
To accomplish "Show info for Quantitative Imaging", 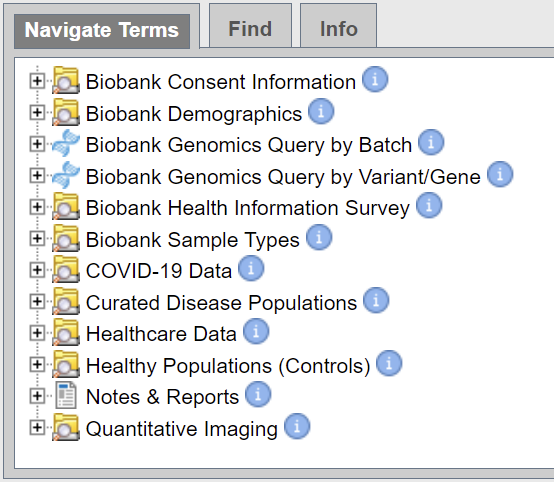I will 297,426.
